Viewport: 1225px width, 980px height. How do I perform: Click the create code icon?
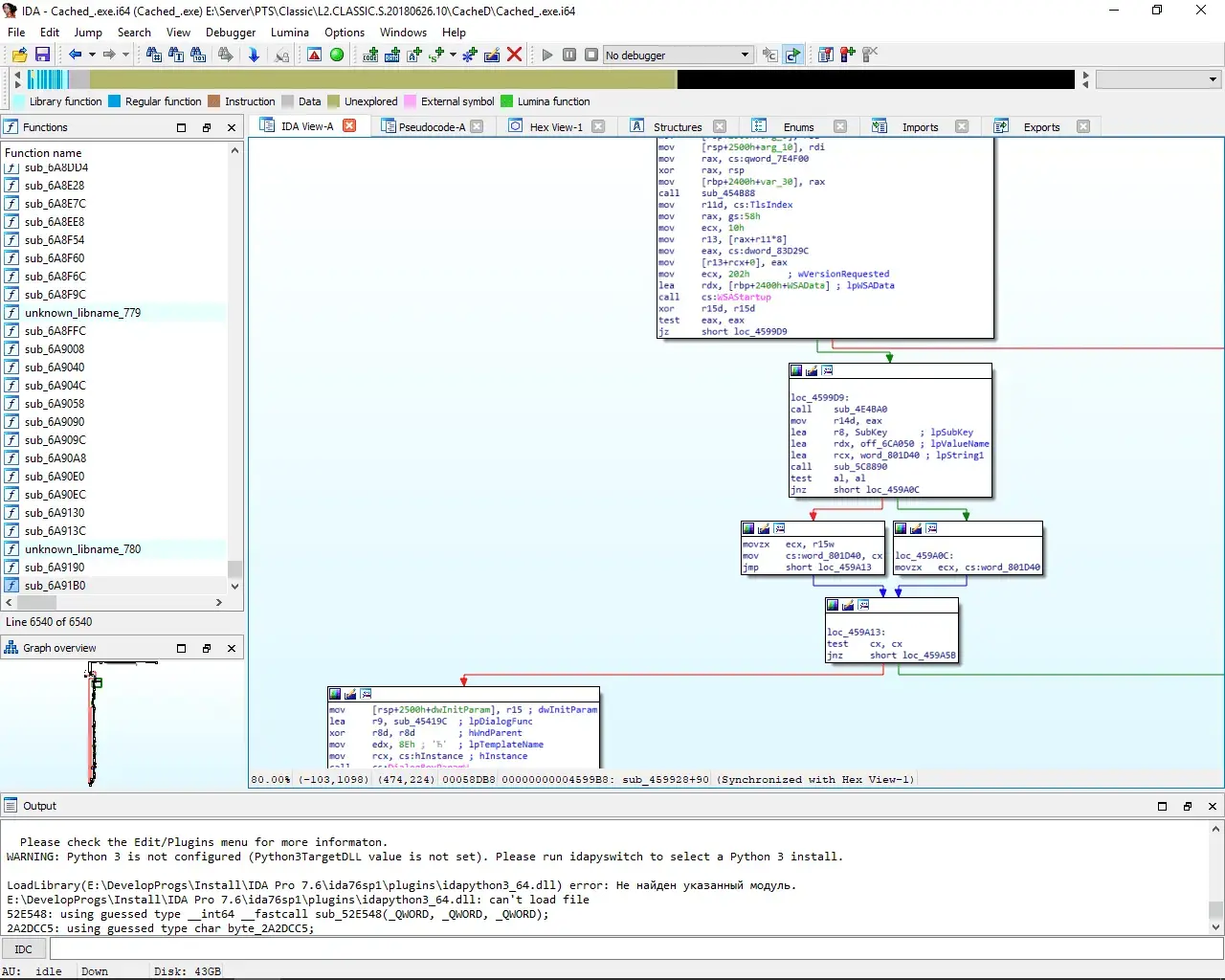pyautogui.click(x=370, y=56)
